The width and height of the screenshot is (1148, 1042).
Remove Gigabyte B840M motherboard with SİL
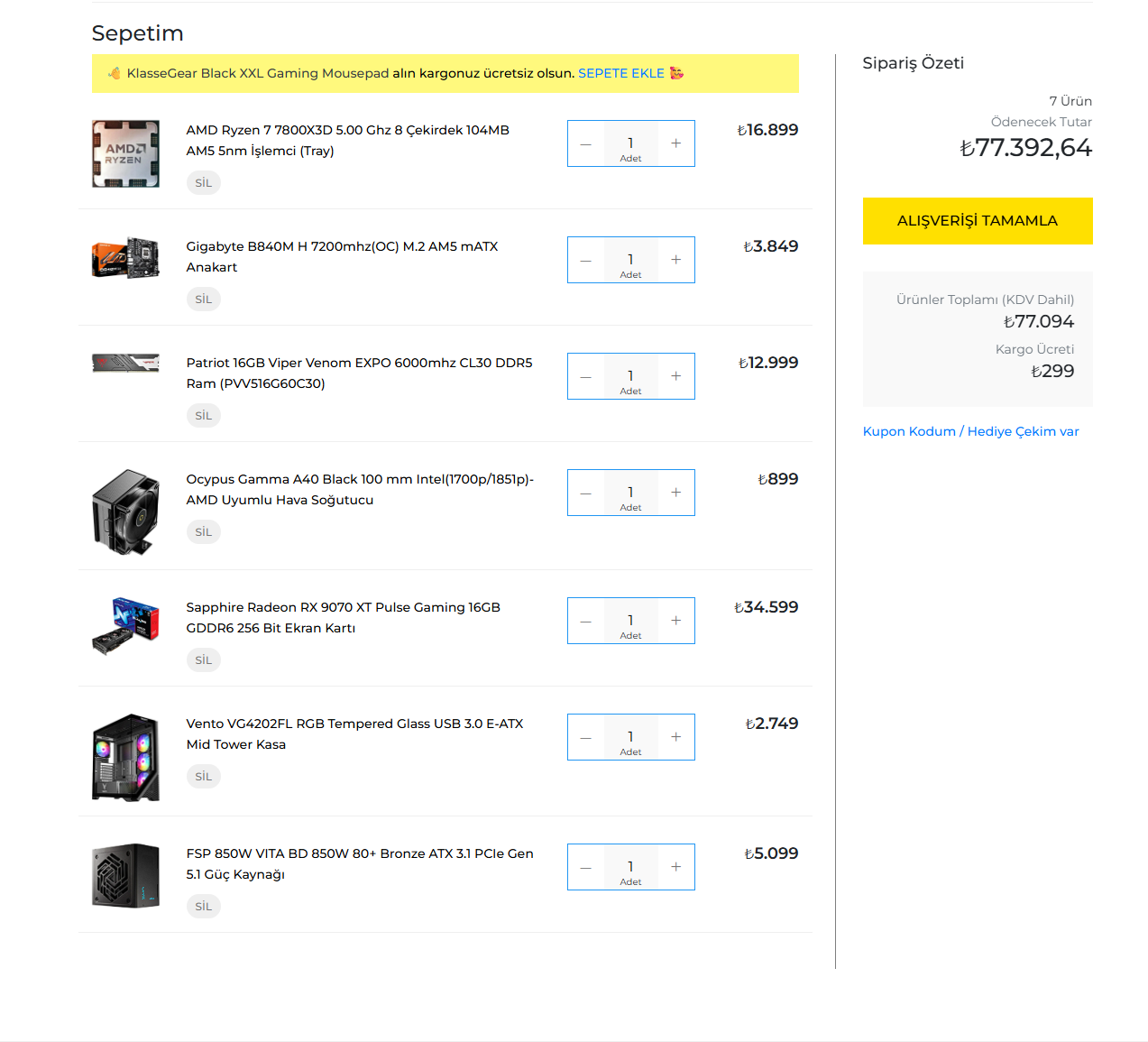tap(204, 300)
